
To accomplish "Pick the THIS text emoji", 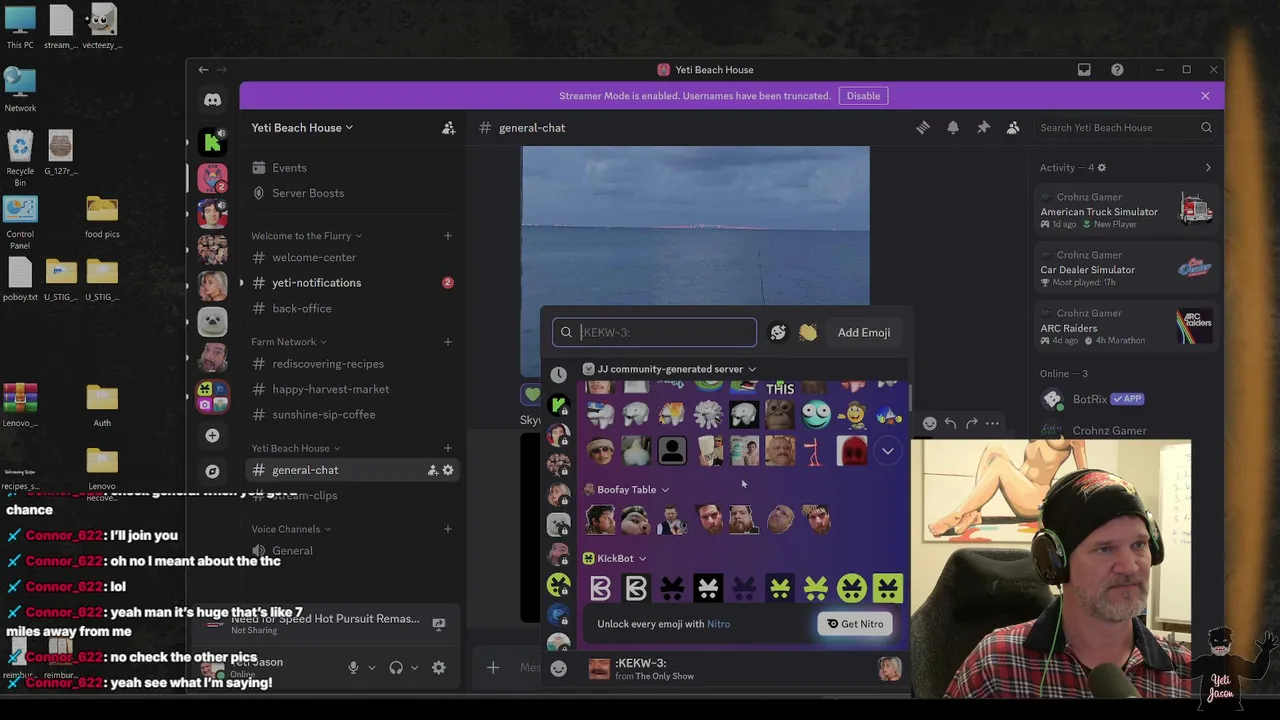I will (780, 389).
